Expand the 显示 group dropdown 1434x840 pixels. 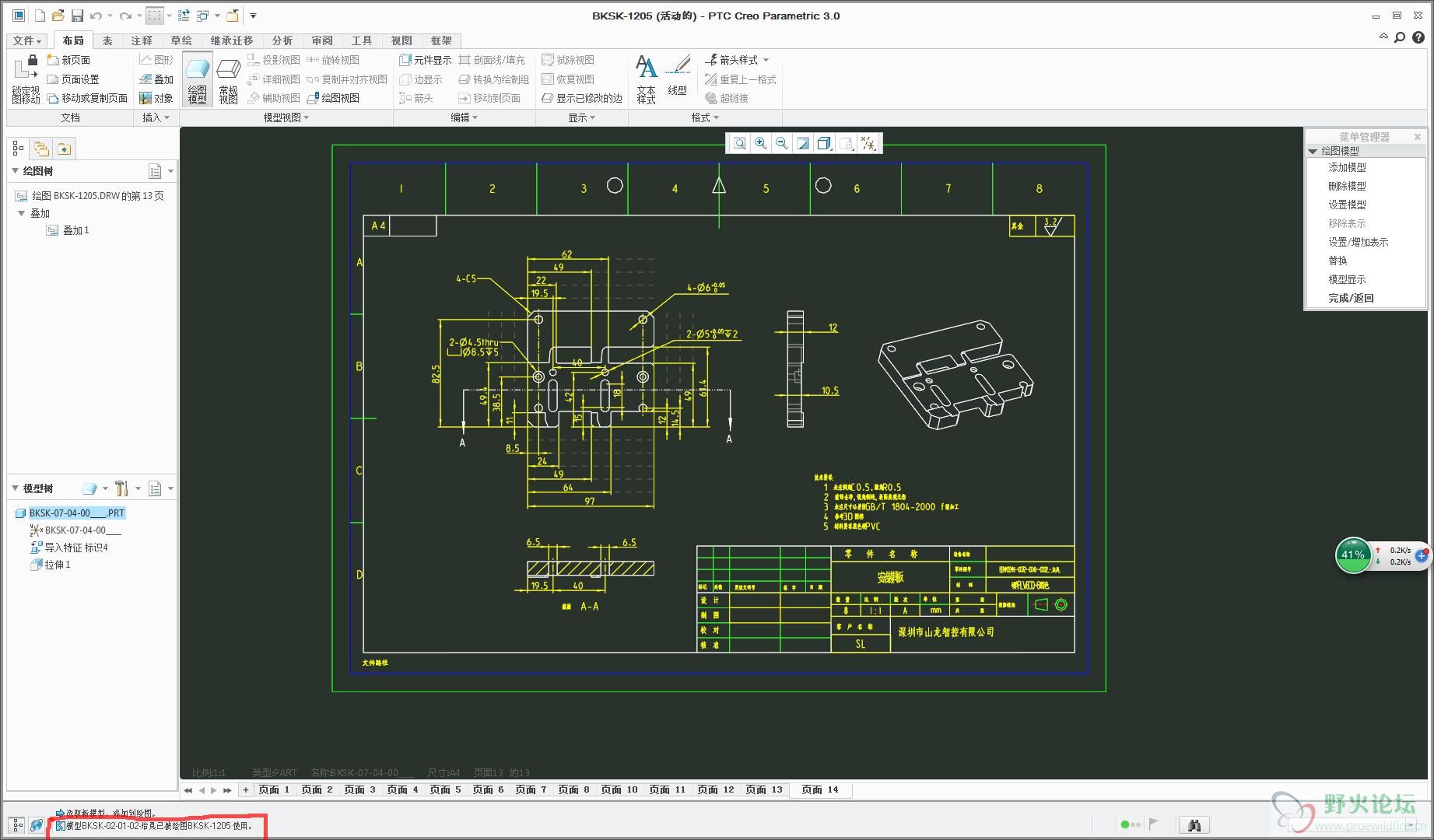[581, 117]
